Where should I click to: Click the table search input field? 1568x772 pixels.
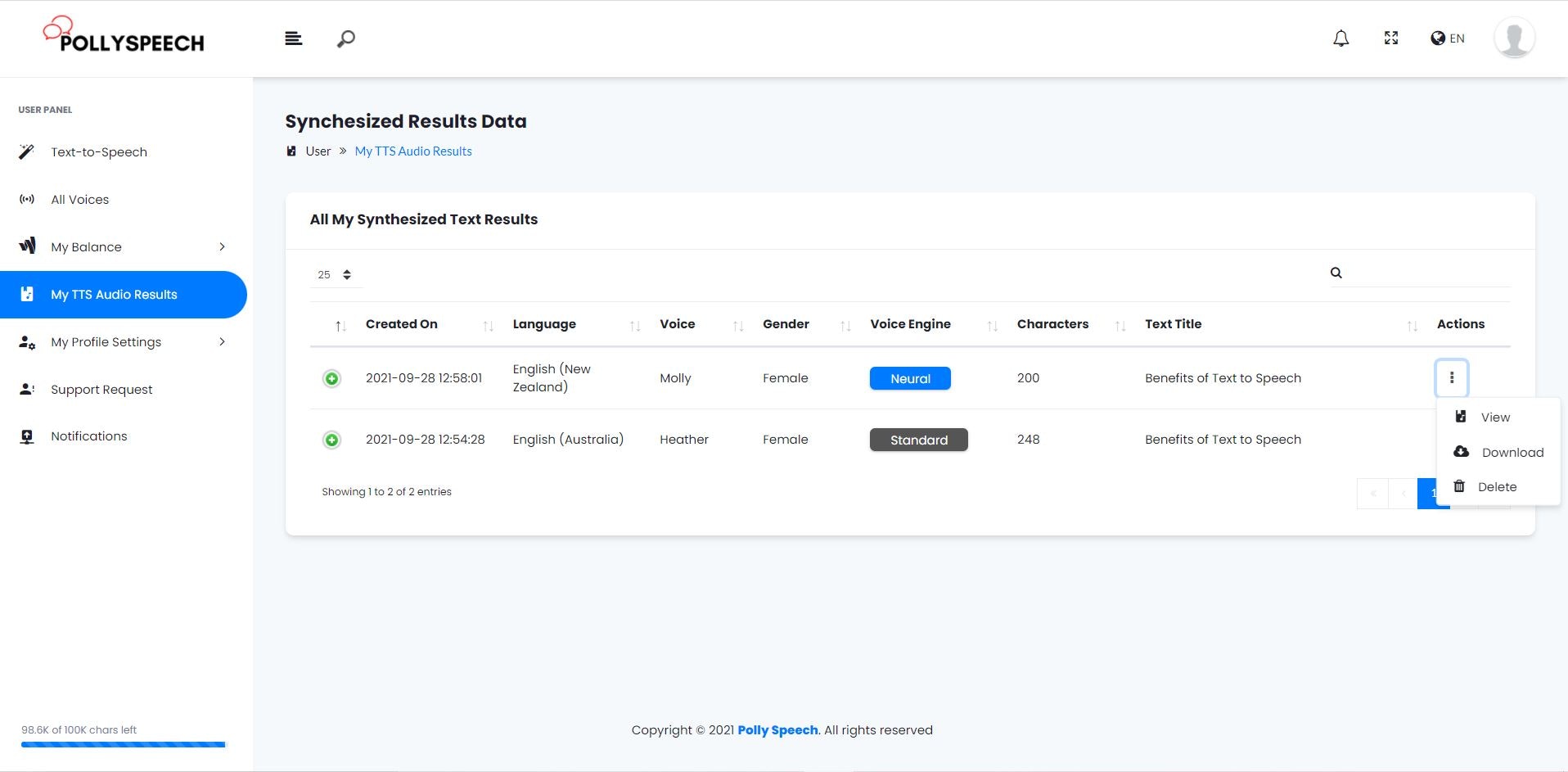click(x=1428, y=273)
